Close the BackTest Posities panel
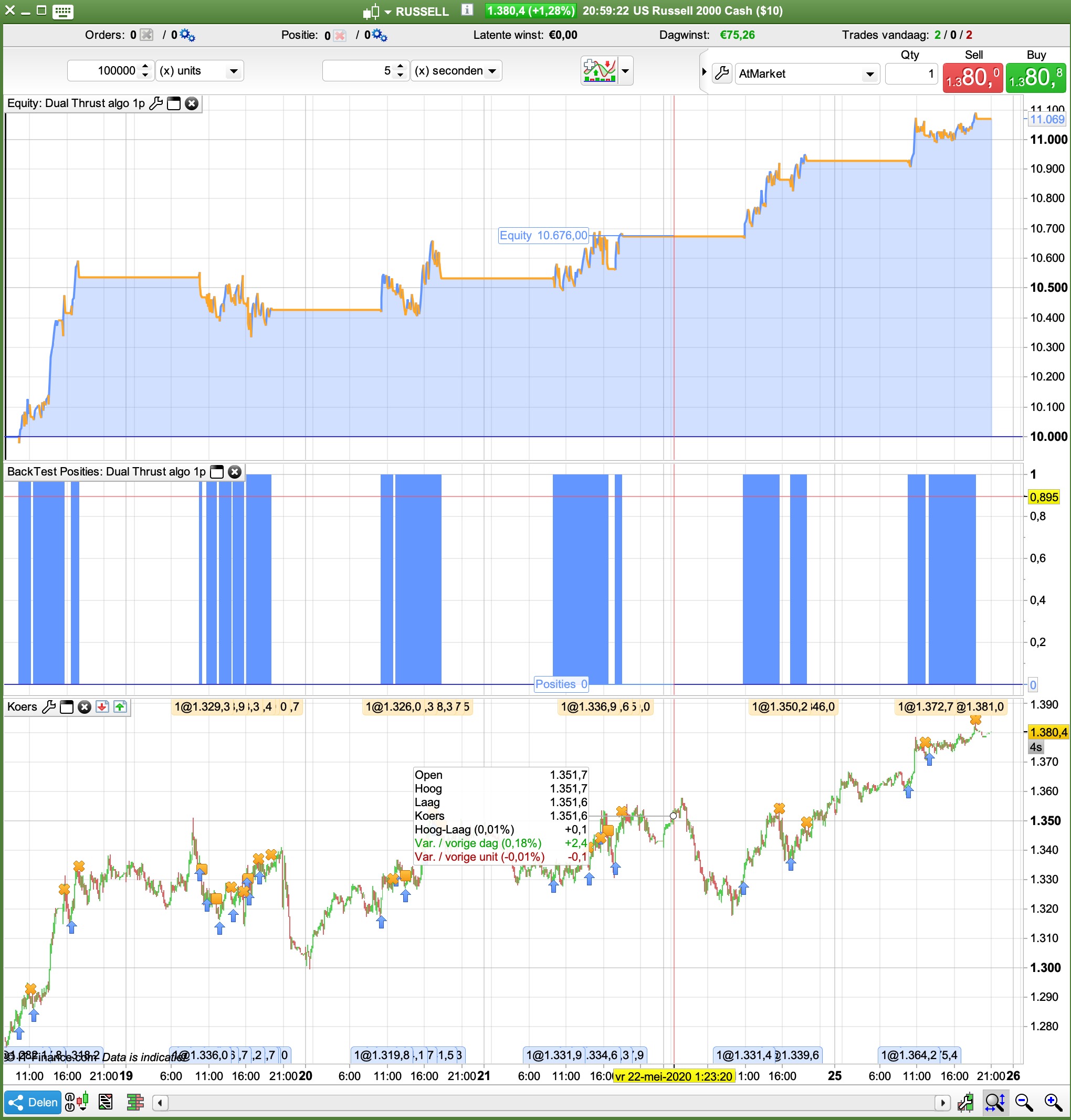 (235, 471)
